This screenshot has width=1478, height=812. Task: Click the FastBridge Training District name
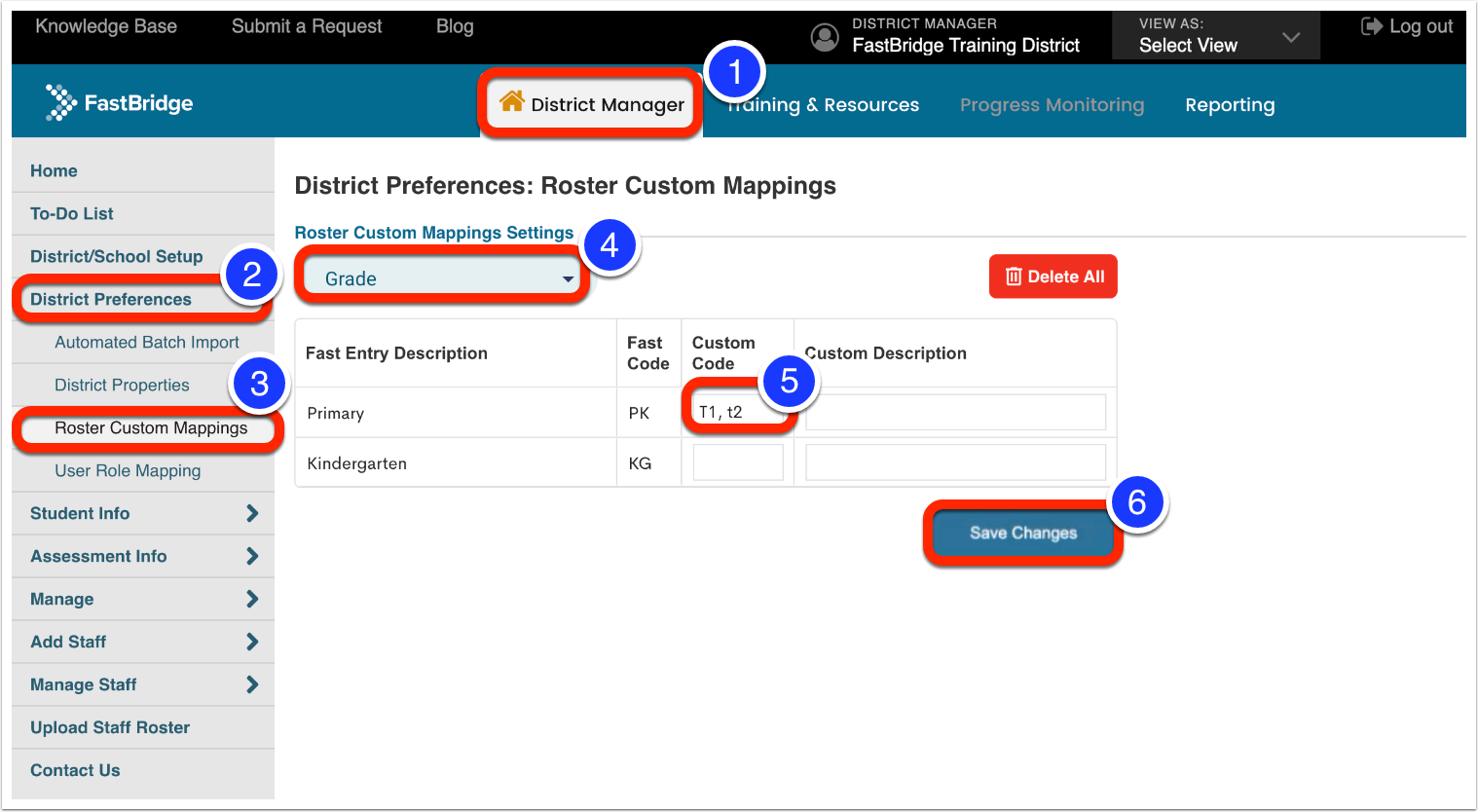point(966,45)
